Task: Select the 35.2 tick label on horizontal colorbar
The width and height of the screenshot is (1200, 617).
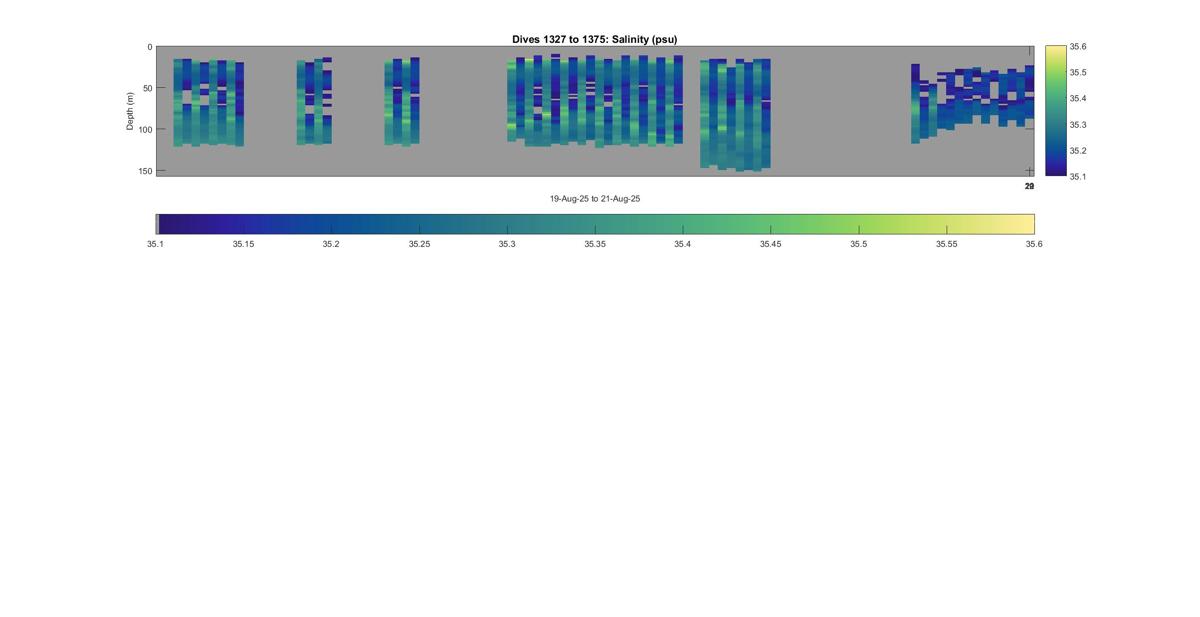Action: click(x=331, y=243)
